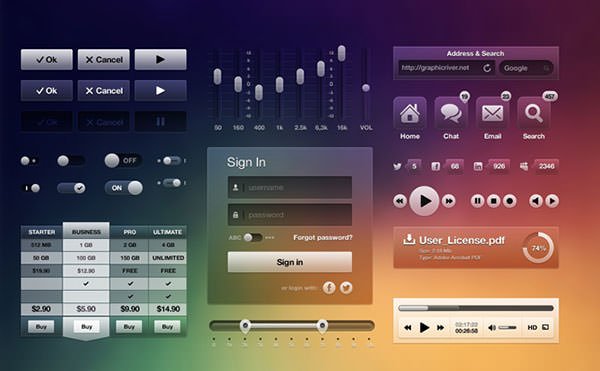
Task: Click Buy under the $2.90 plan
Action: tap(41, 327)
